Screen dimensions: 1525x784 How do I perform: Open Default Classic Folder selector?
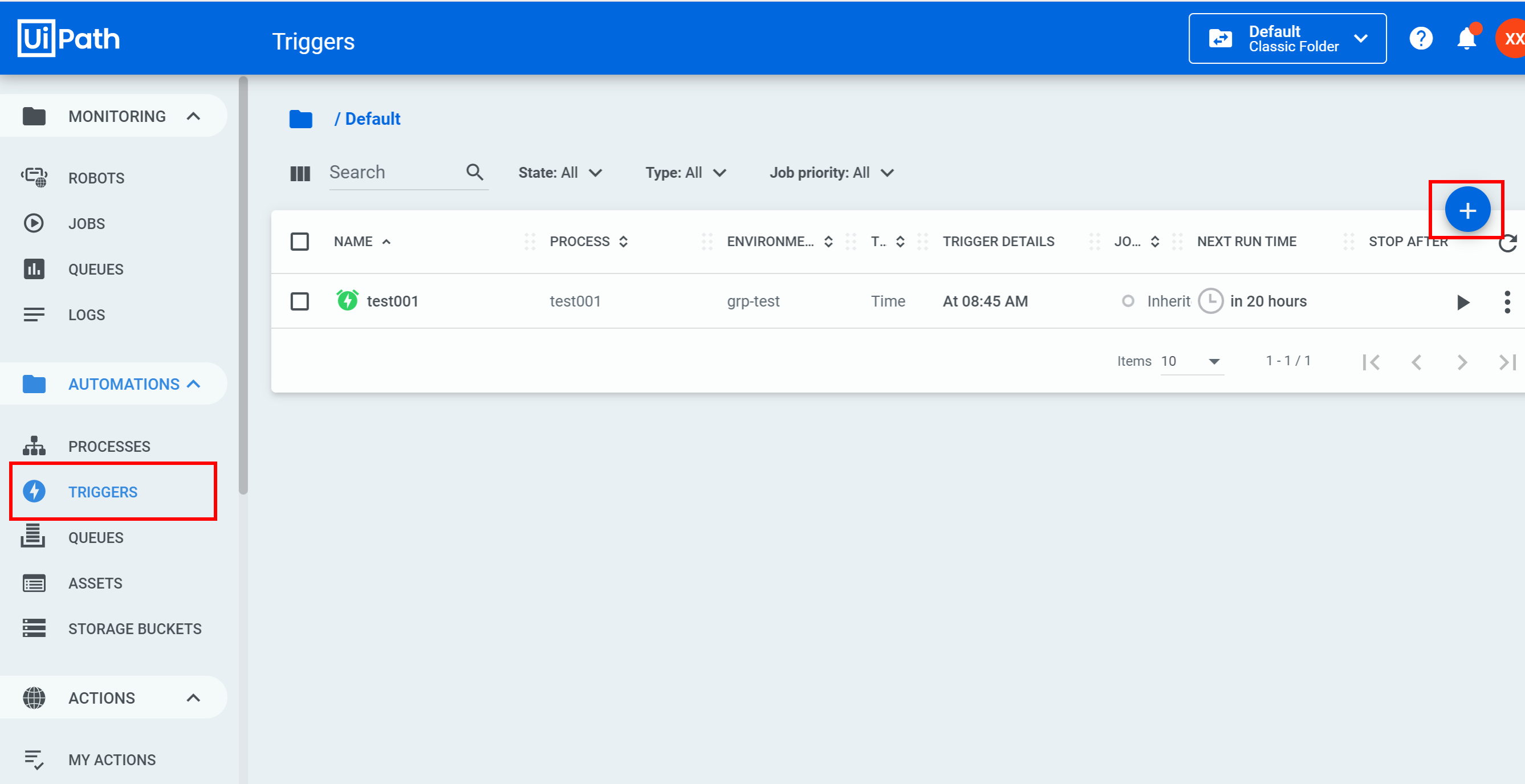(x=1287, y=39)
